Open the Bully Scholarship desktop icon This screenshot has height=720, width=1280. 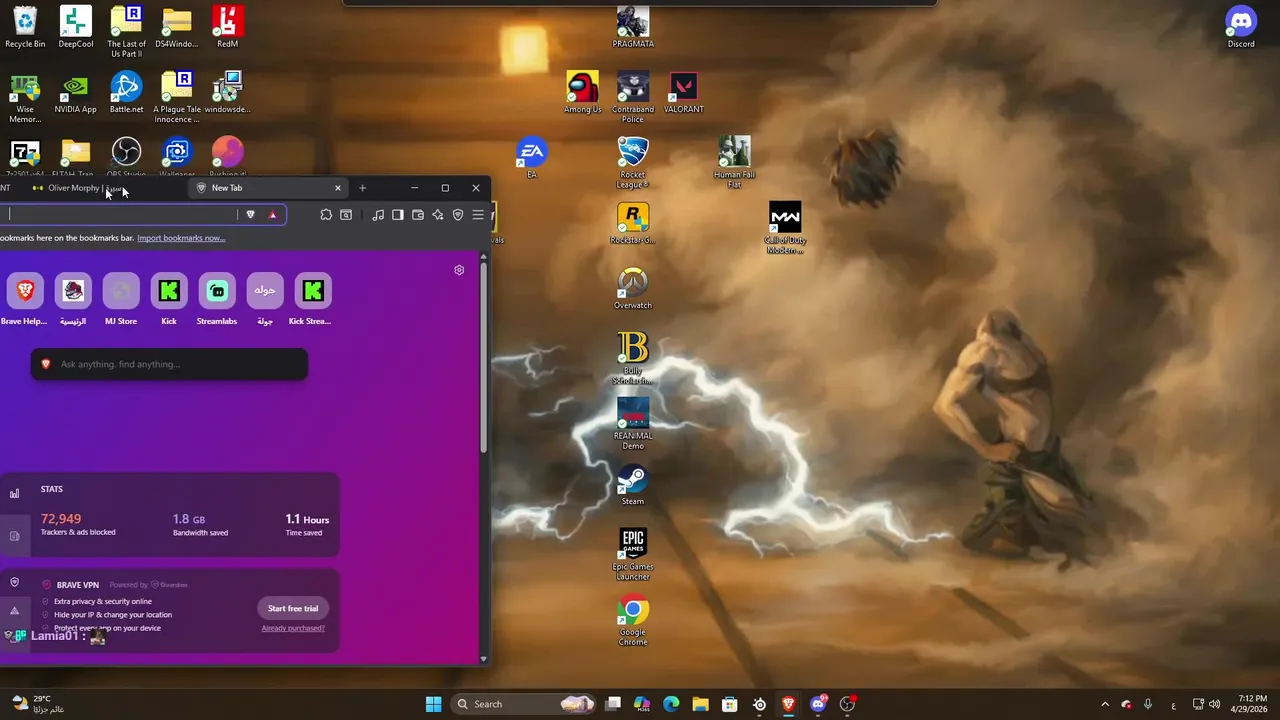(633, 358)
